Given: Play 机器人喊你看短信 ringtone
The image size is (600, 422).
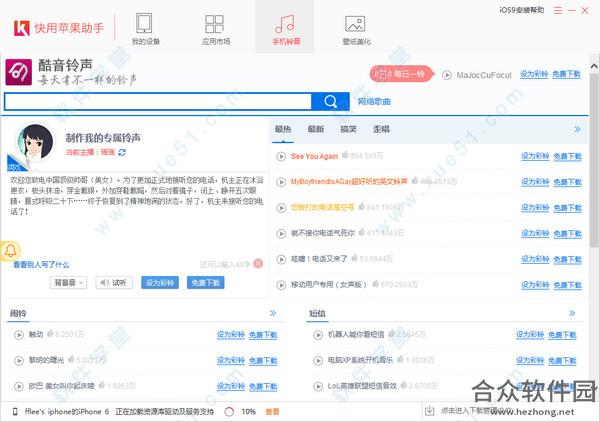Looking at the screenshot, I should click(x=318, y=335).
